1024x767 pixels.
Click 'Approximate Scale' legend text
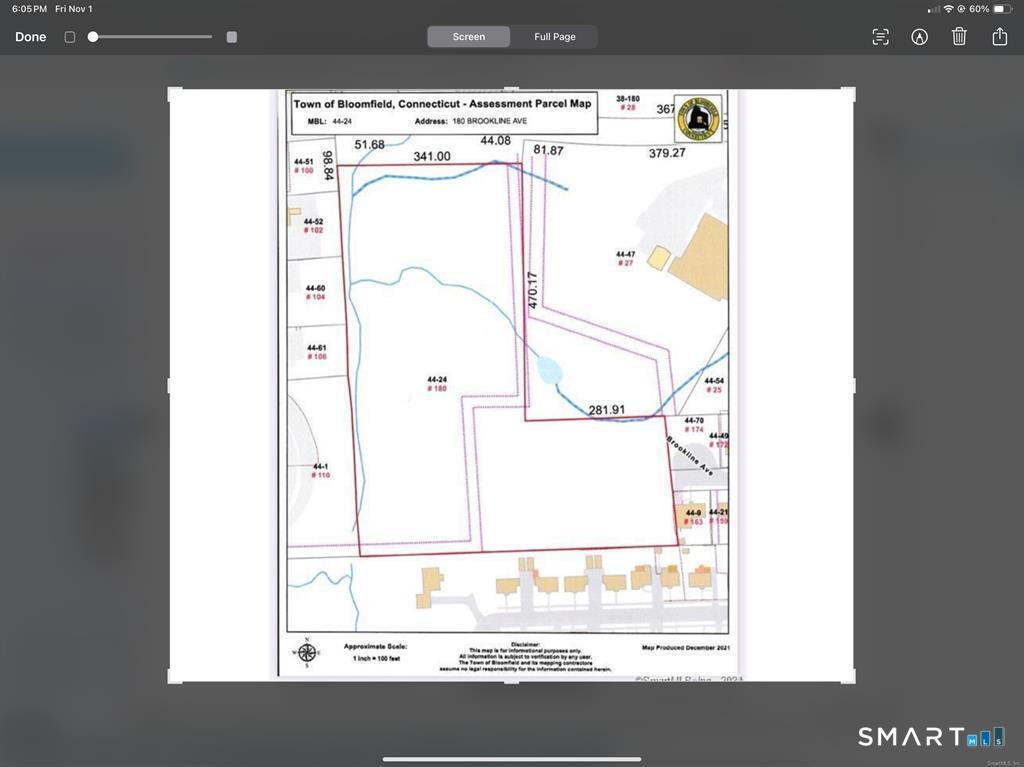tap(376, 646)
